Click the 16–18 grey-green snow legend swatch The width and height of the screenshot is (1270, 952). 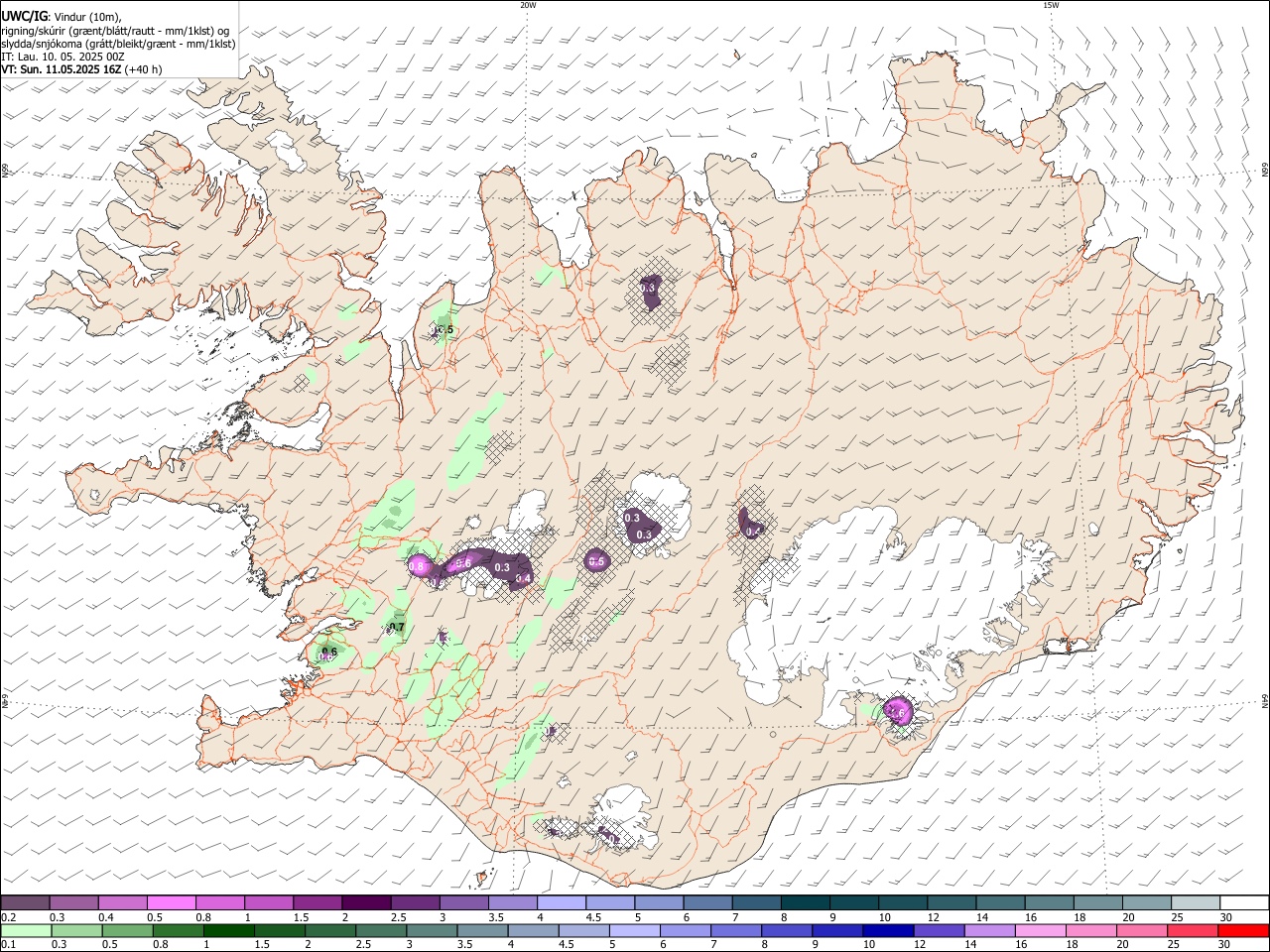click(x=1049, y=902)
